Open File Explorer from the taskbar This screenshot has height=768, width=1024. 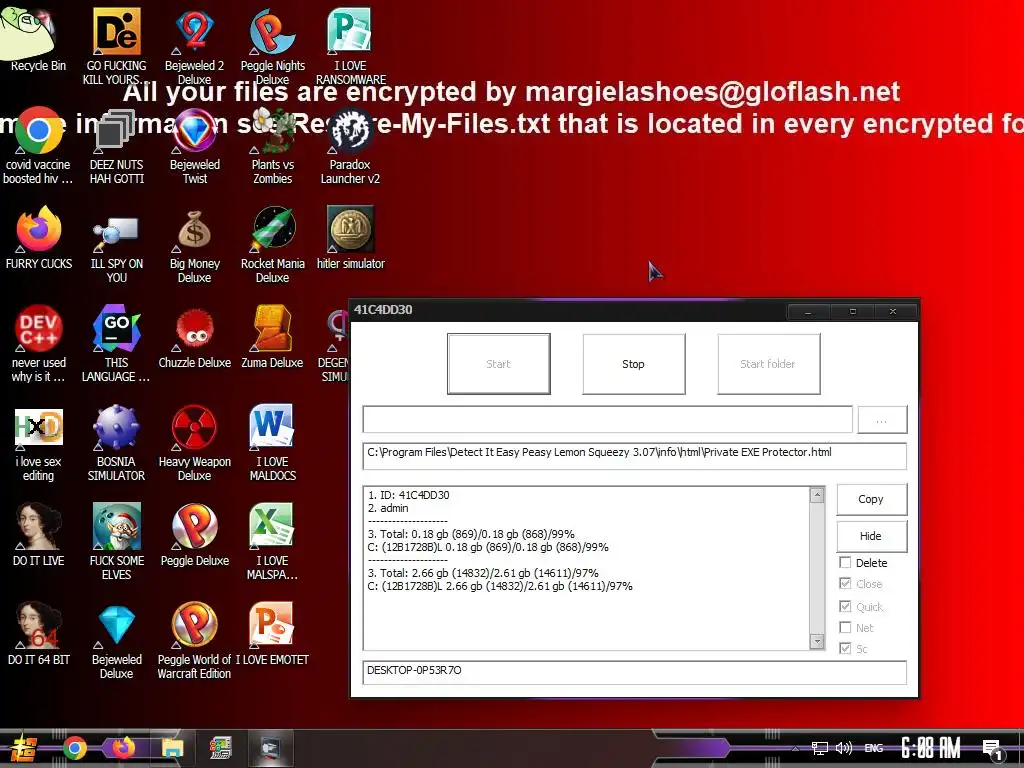click(172, 748)
